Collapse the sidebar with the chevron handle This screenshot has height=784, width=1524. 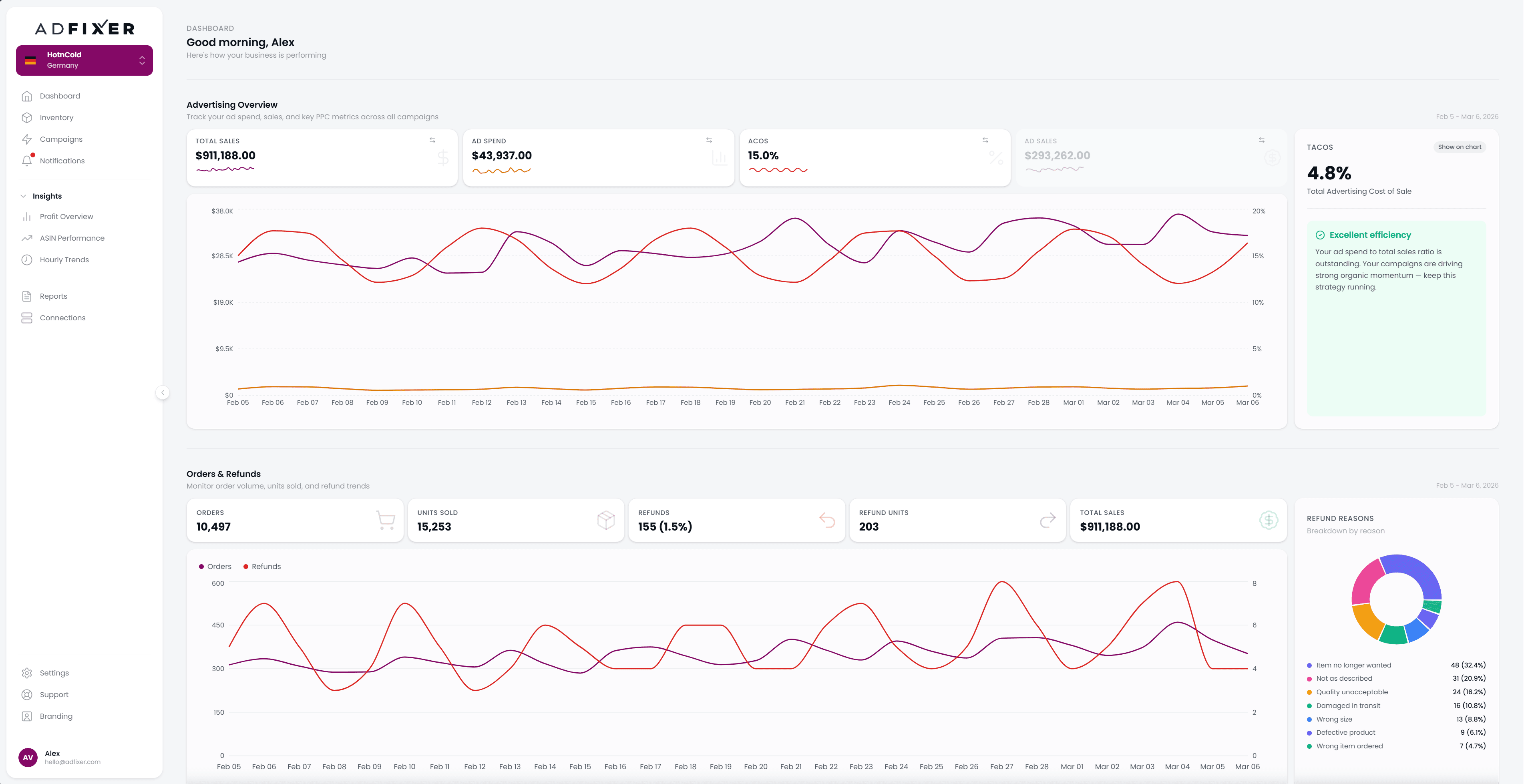(x=162, y=392)
